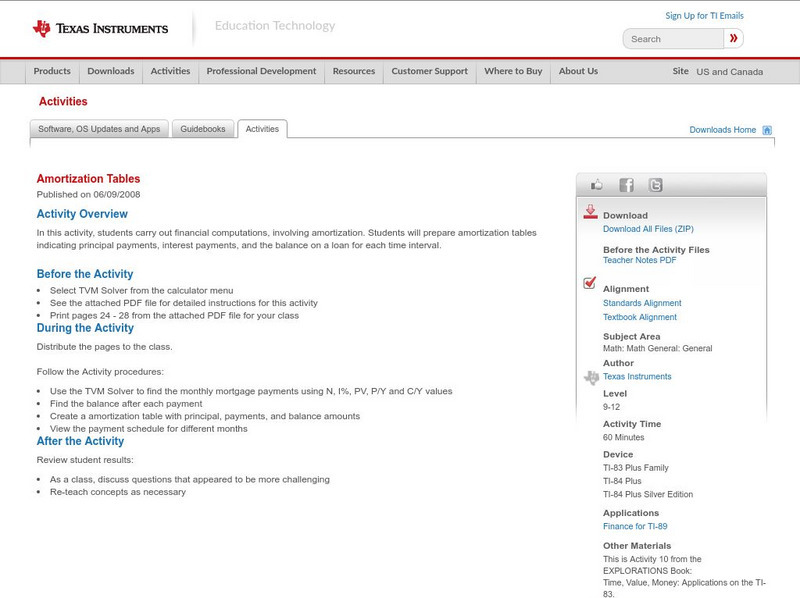The height and width of the screenshot is (598, 800).
Task: Click the Education Technology header text
Action: click(x=275, y=26)
